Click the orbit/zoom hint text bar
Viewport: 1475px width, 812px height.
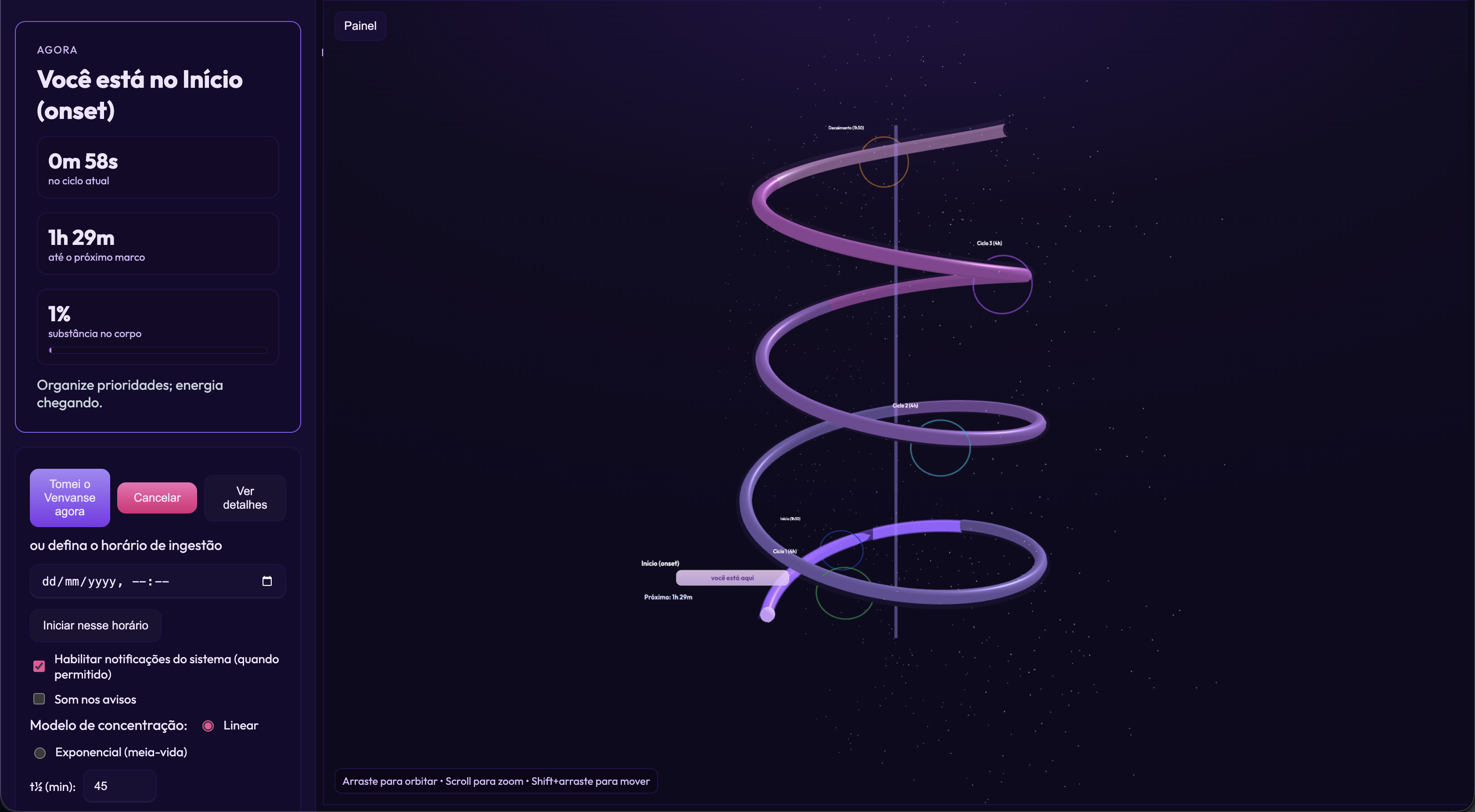tap(496, 781)
